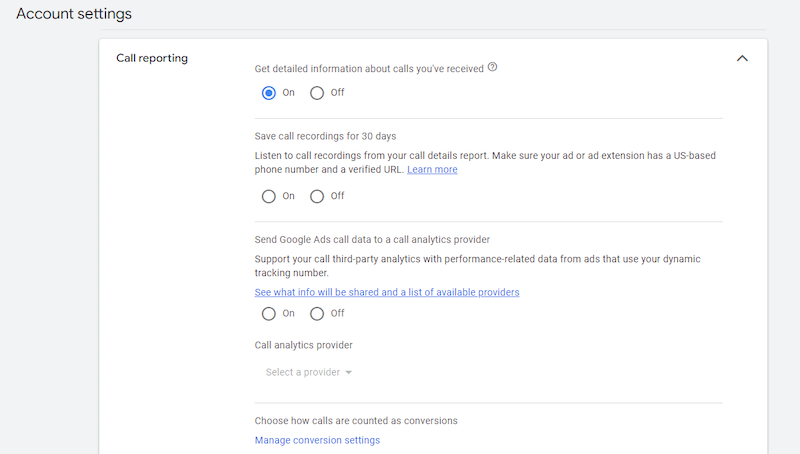Turn Off saving call recordings for 30 days
The height and width of the screenshot is (454, 800).
click(x=317, y=196)
